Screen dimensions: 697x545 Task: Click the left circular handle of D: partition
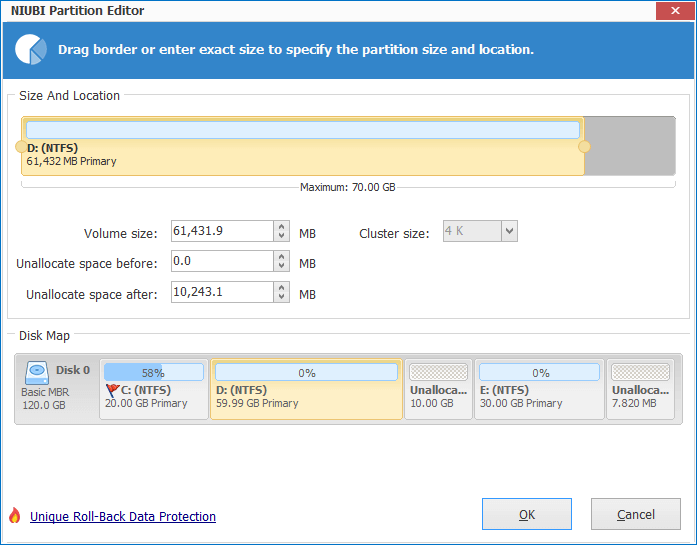click(x=21, y=147)
